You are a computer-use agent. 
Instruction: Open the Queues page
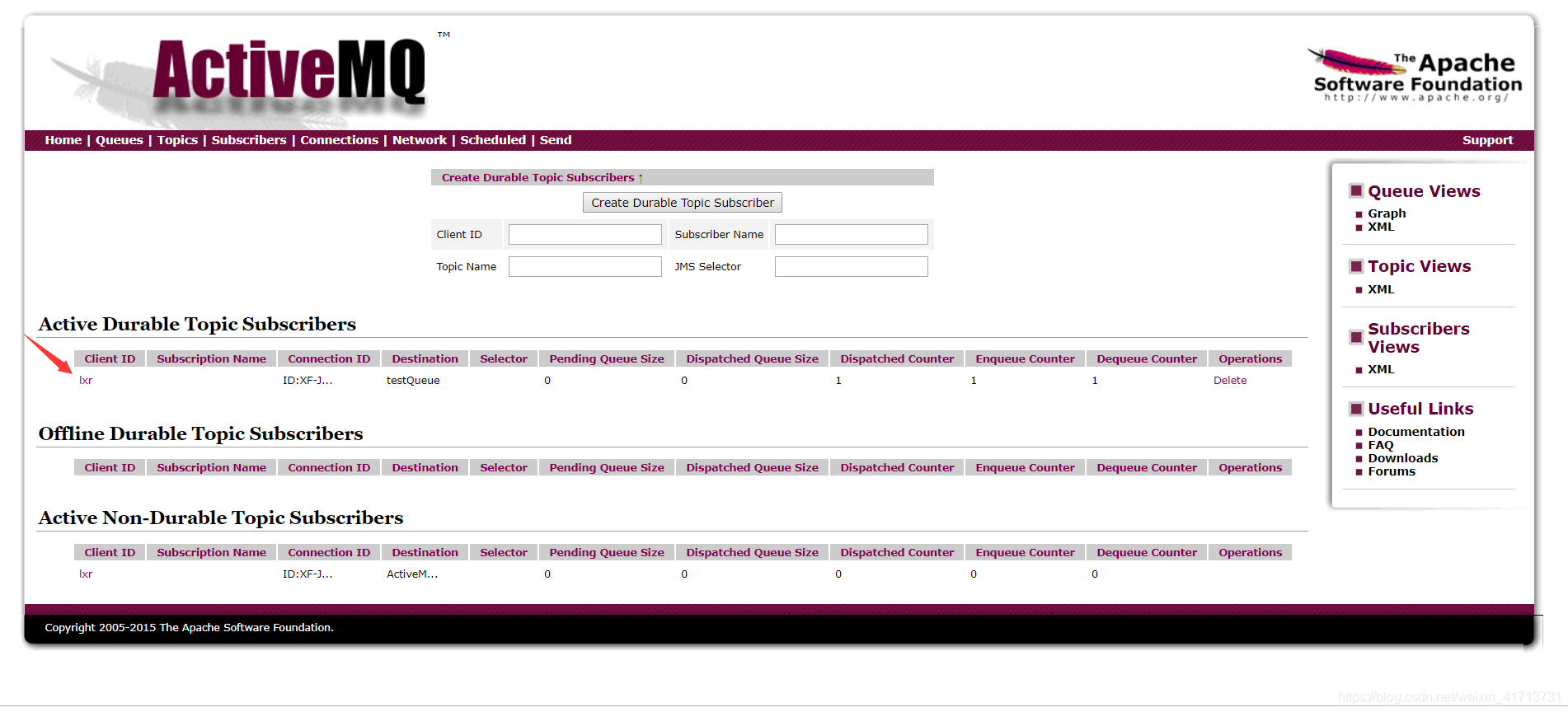120,140
